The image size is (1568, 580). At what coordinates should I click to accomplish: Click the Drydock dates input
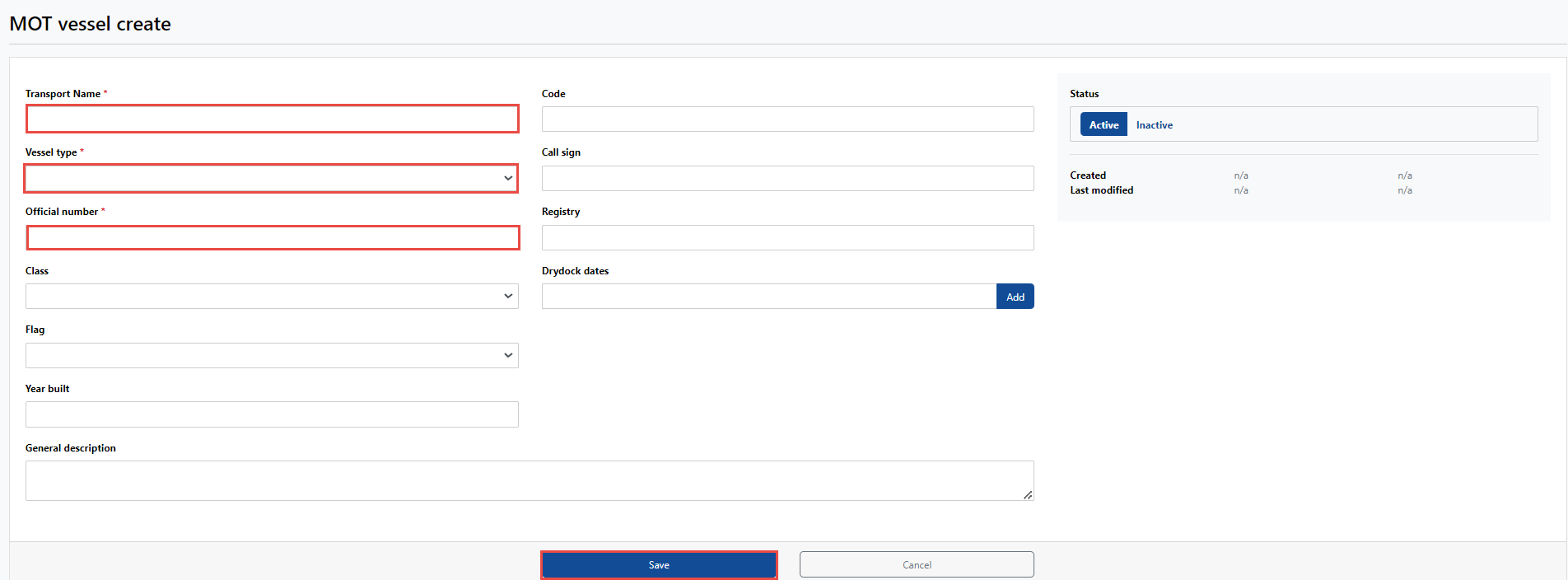pos(768,296)
